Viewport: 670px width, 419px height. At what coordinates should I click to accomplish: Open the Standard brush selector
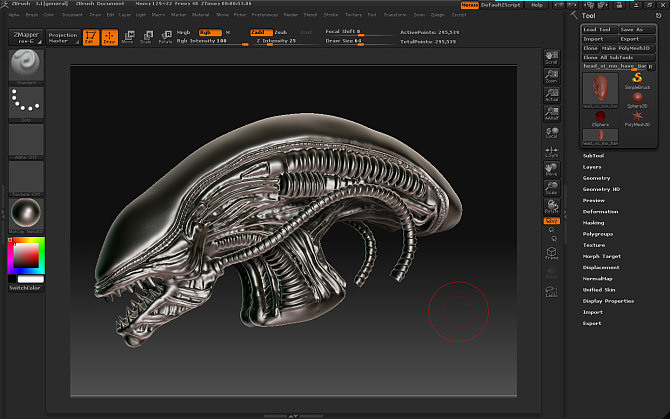tap(26, 67)
